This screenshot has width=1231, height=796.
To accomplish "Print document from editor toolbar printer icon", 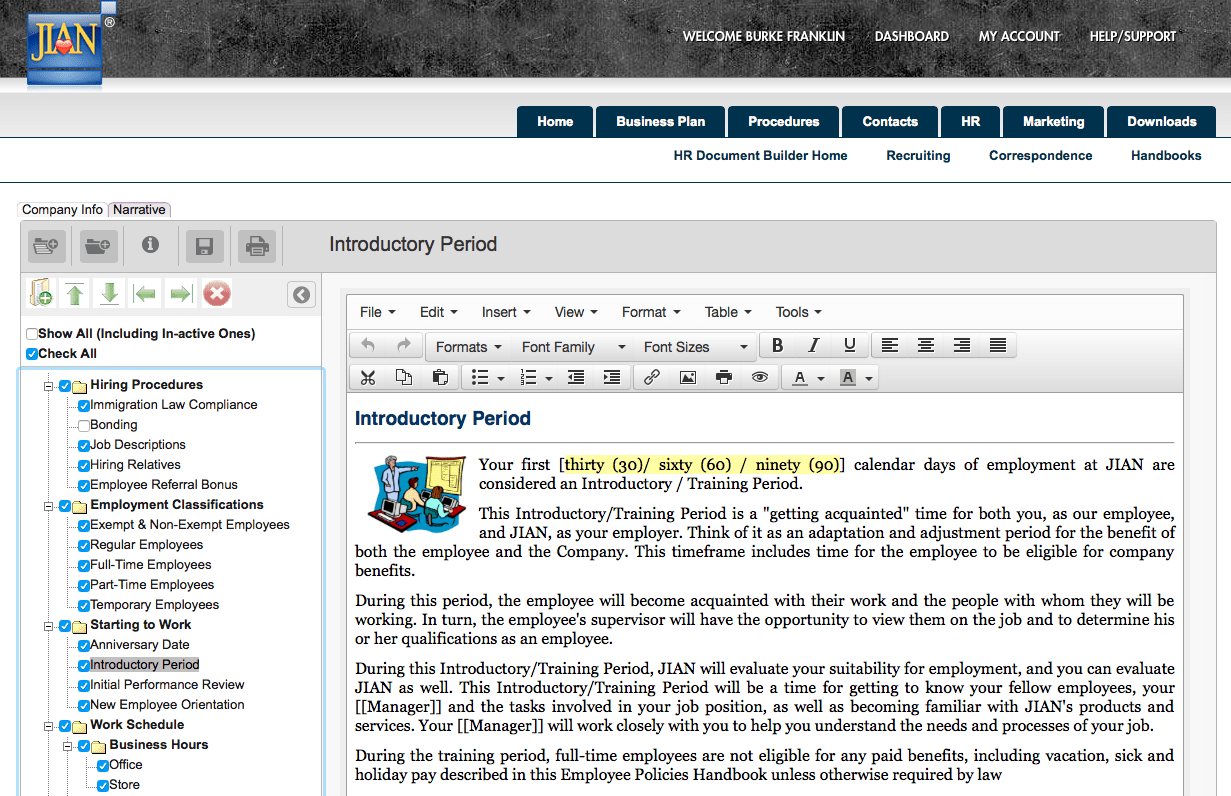I will (x=724, y=378).
